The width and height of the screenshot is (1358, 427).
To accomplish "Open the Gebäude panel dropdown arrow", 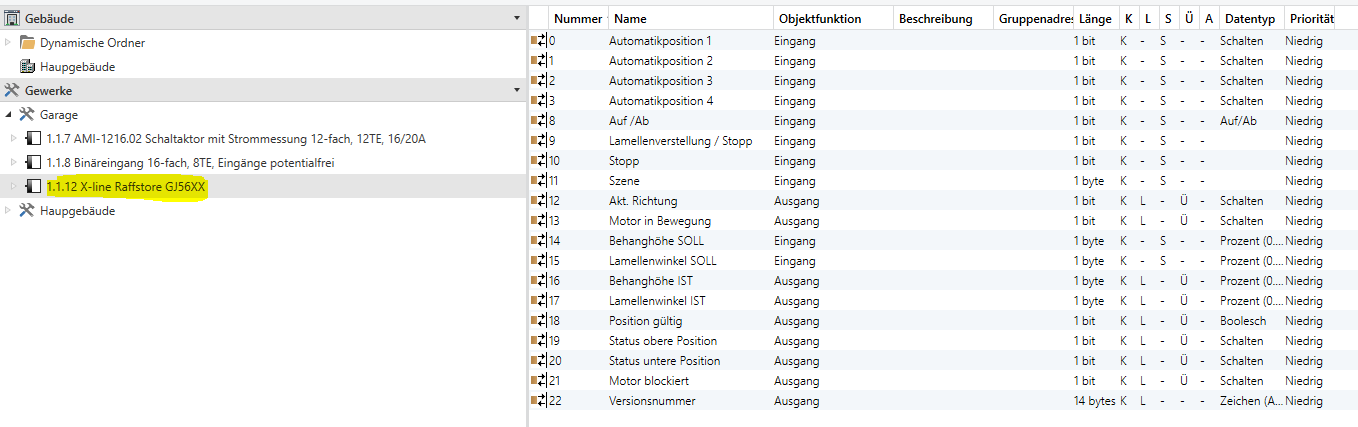I will click(x=516, y=19).
